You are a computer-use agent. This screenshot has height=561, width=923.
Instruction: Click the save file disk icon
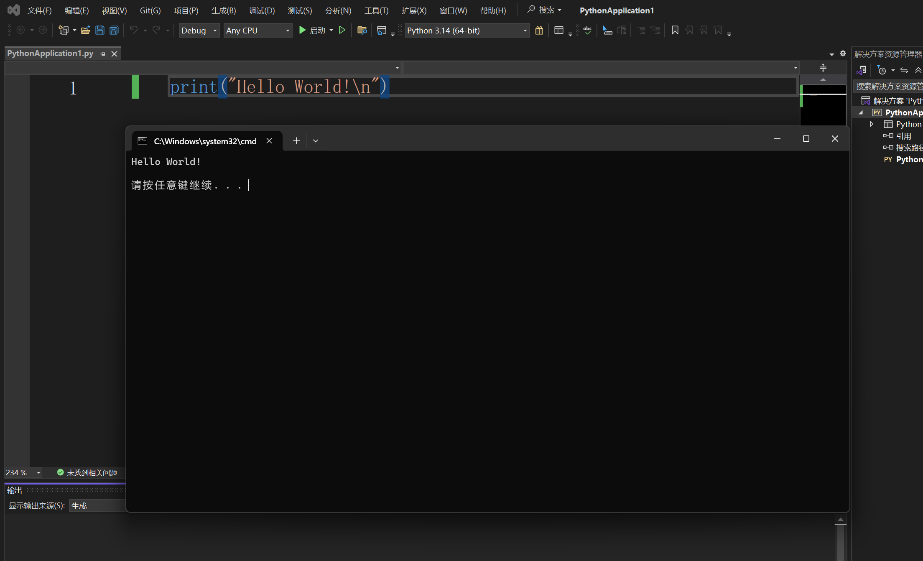tap(99, 30)
